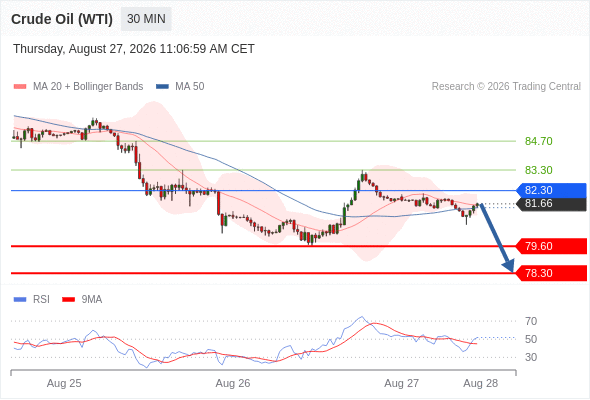Click the red 78.30 support price tag
This screenshot has width=590, height=400.
coord(551,273)
